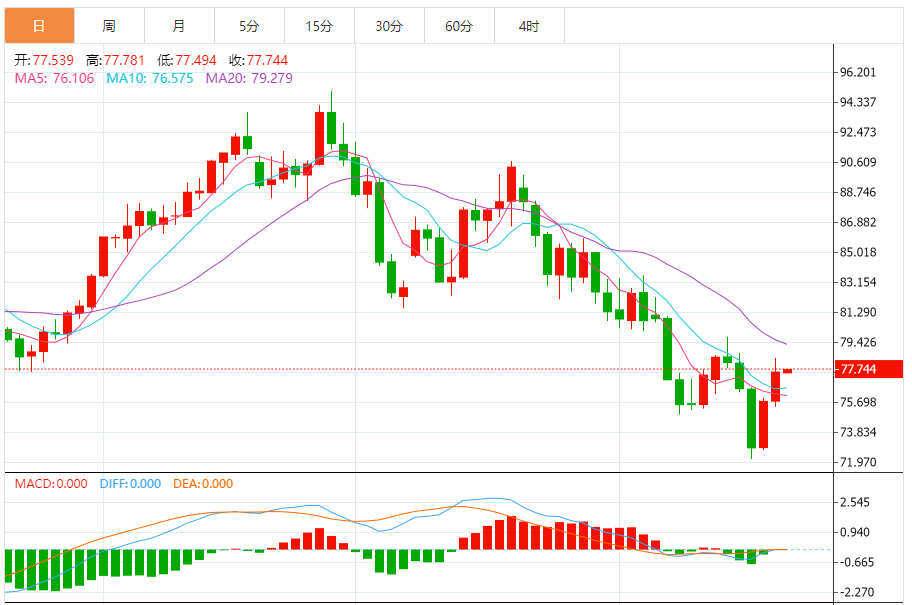Click the lowest green candle near 71.970
The image size is (912, 605).
(751, 418)
